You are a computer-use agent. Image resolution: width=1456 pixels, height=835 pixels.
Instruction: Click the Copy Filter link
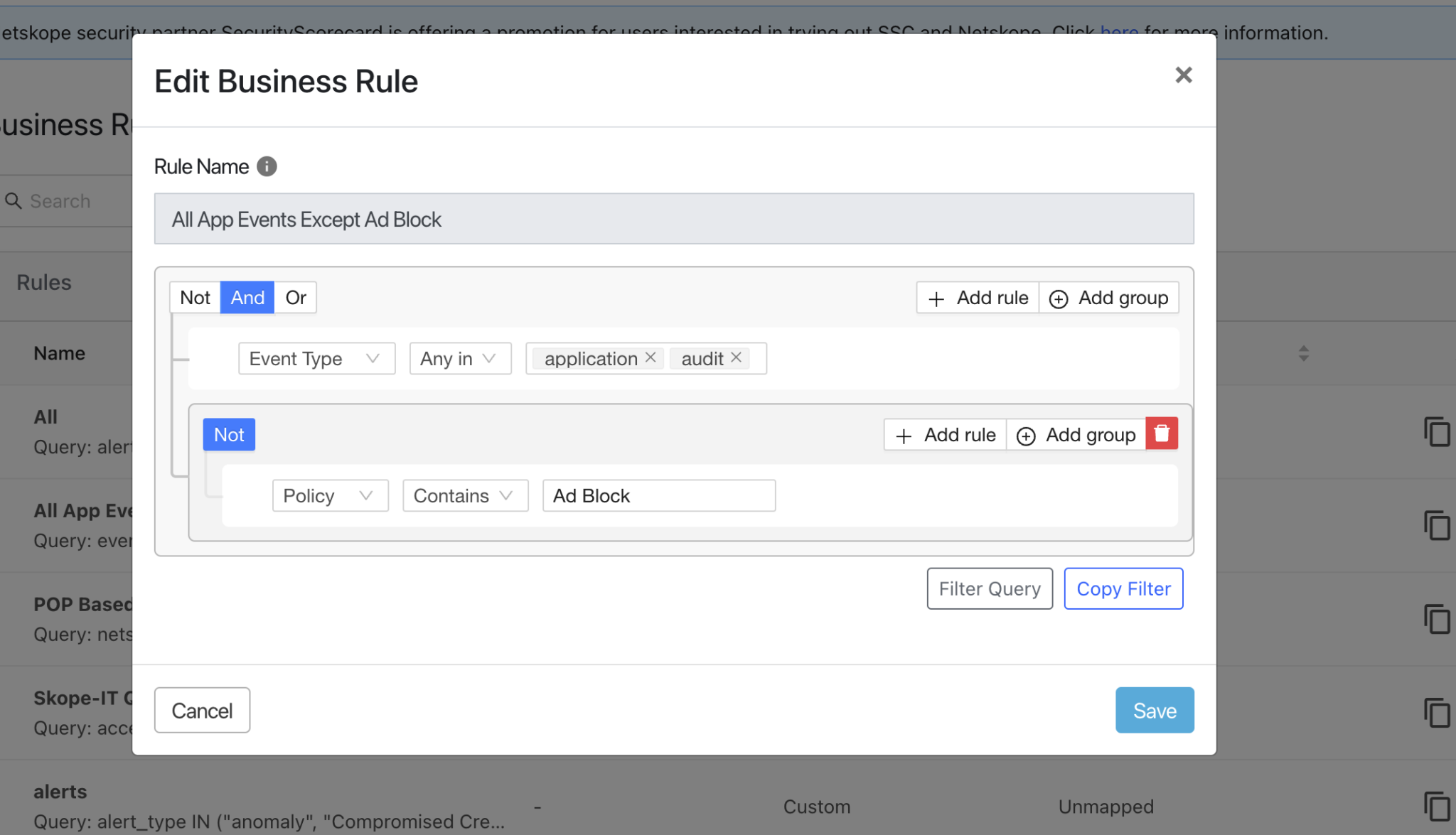tap(1123, 588)
